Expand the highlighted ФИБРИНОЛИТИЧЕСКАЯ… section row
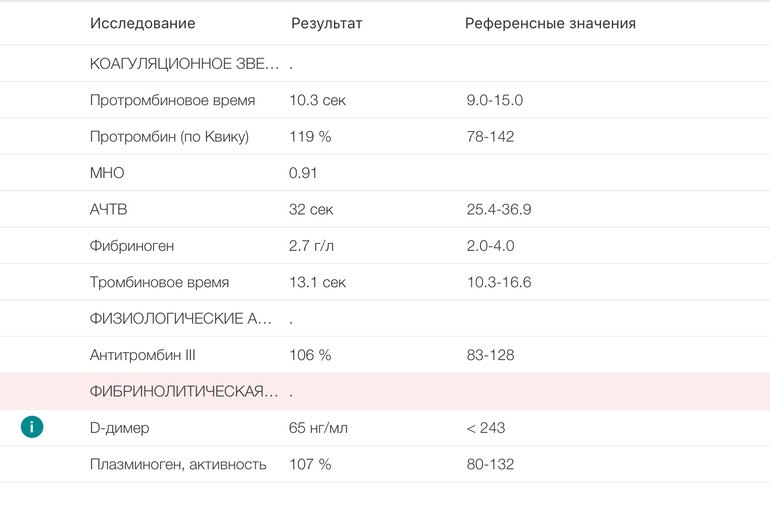This screenshot has height=532, width=770. (184, 391)
